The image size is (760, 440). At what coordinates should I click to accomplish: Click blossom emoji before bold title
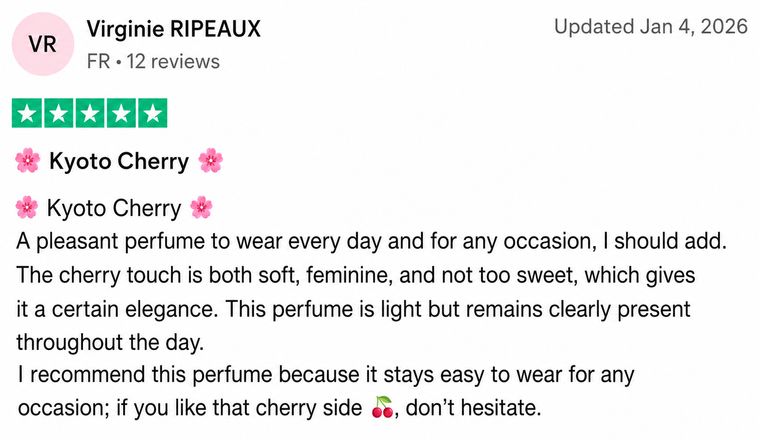point(28,160)
